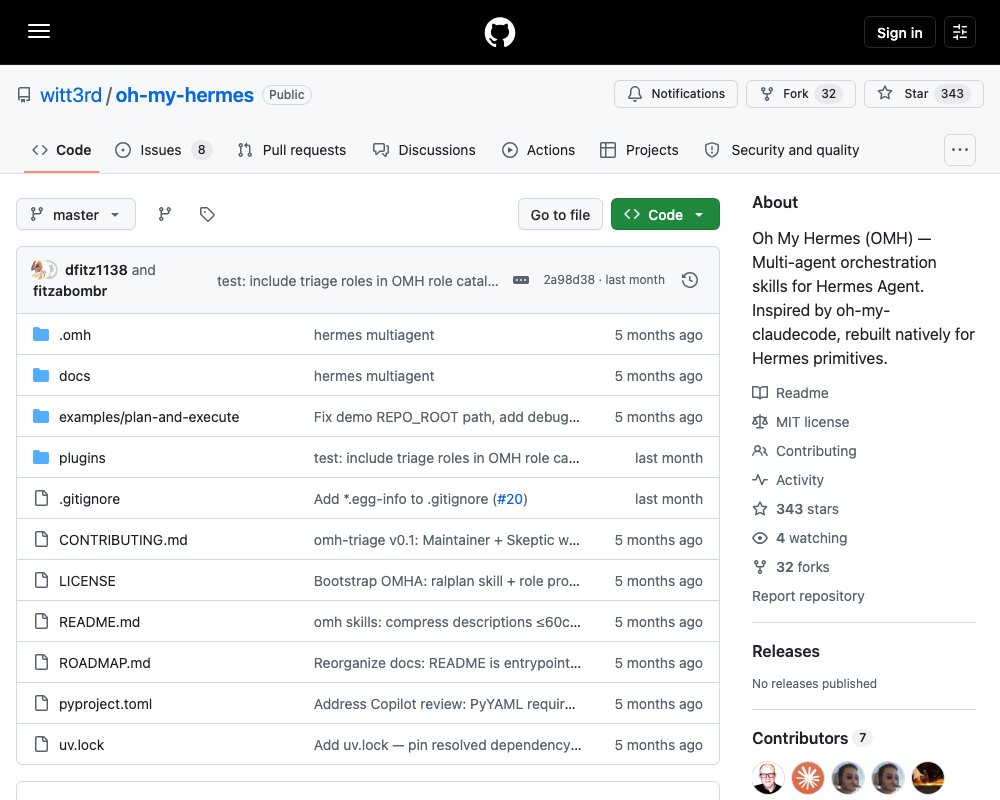Screen dimensions: 1000x800
Task: Open the hamburger navigation menu
Action: [x=39, y=31]
